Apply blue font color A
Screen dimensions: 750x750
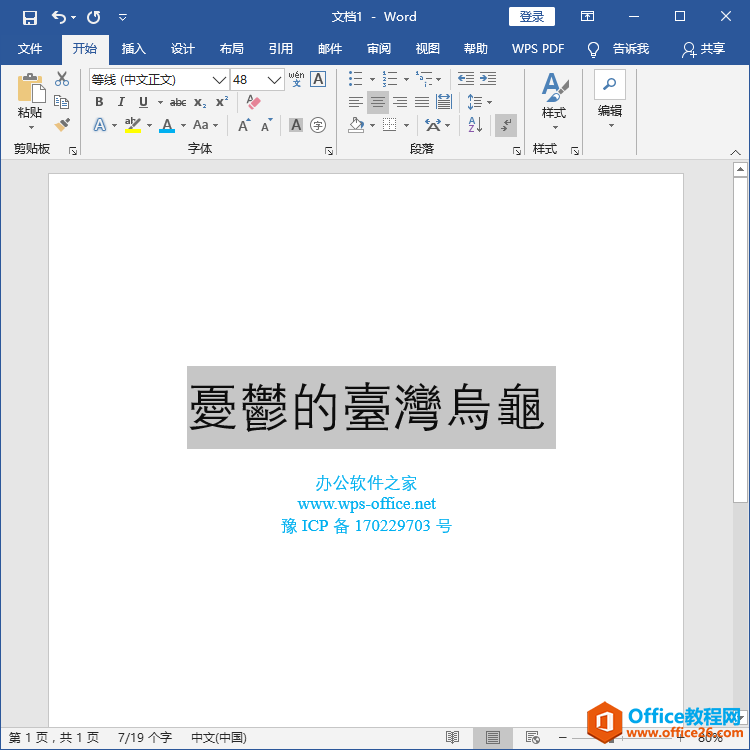[x=167, y=125]
